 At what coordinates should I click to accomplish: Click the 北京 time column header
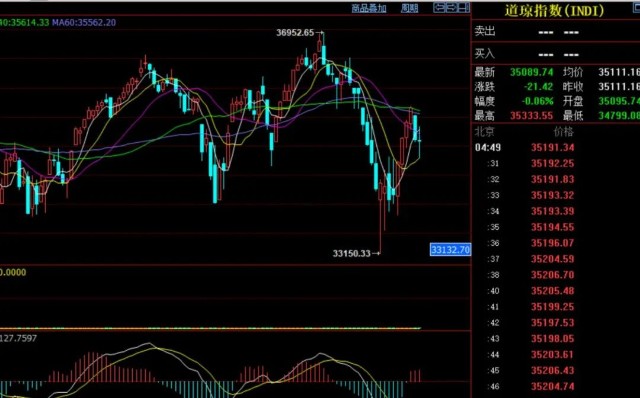pos(484,131)
